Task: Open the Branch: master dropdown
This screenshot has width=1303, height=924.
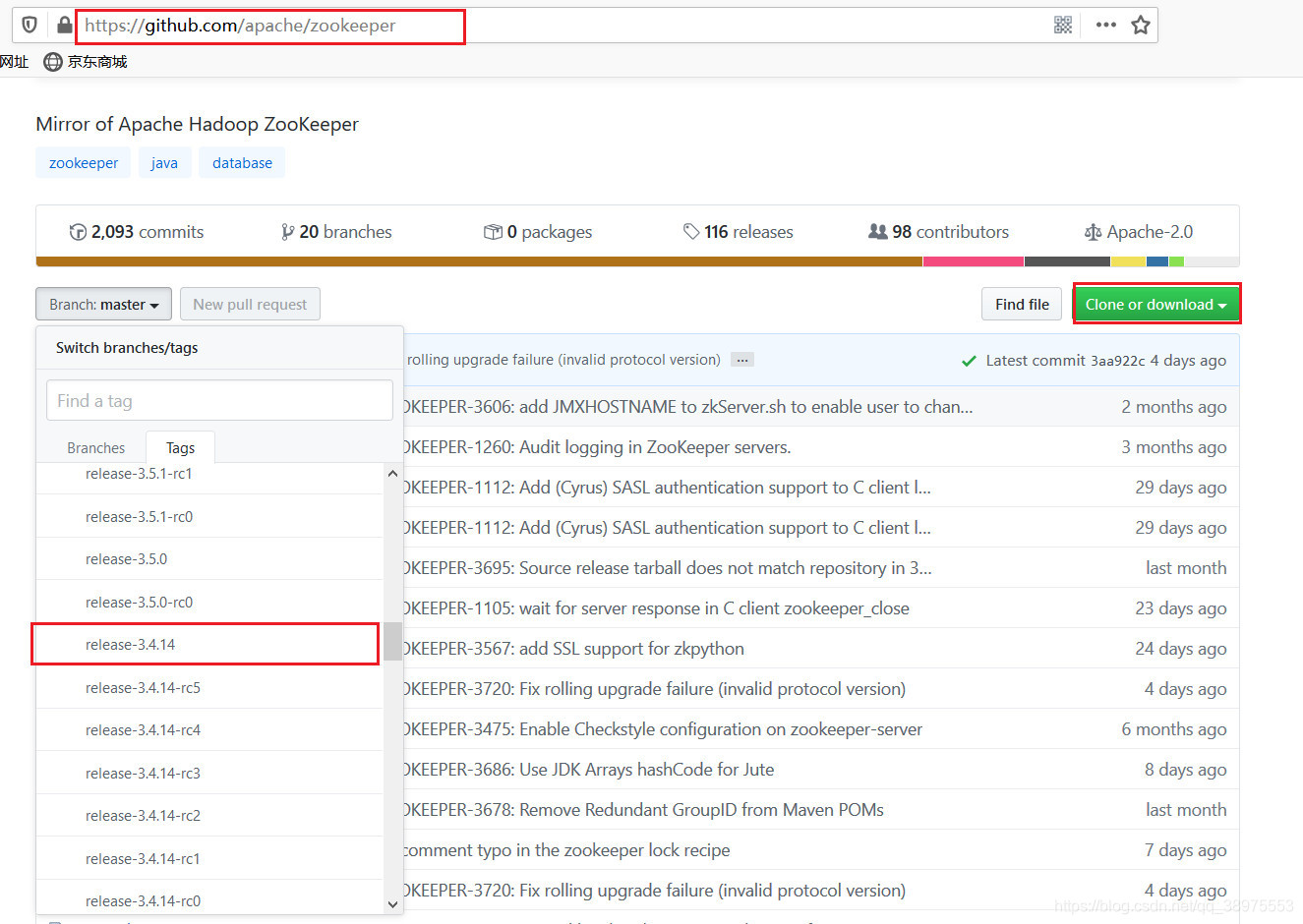Action: coord(104,304)
